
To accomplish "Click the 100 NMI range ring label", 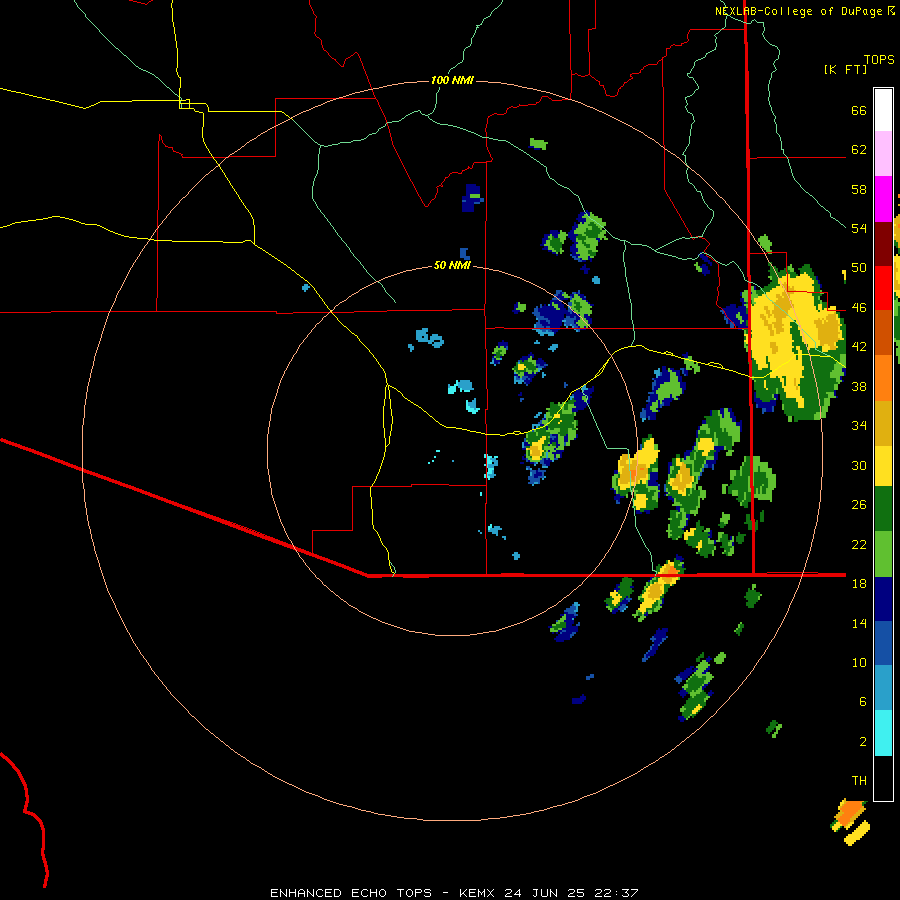I will (x=452, y=80).
